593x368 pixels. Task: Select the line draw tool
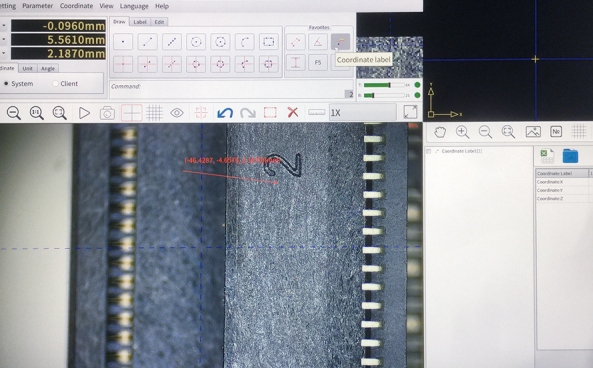147,42
